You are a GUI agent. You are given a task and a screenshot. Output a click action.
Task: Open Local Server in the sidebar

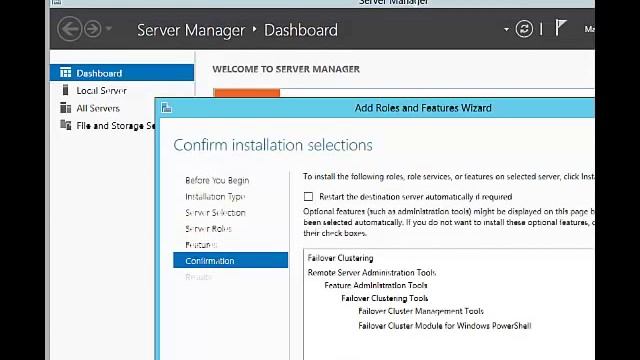tap(101, 91)
